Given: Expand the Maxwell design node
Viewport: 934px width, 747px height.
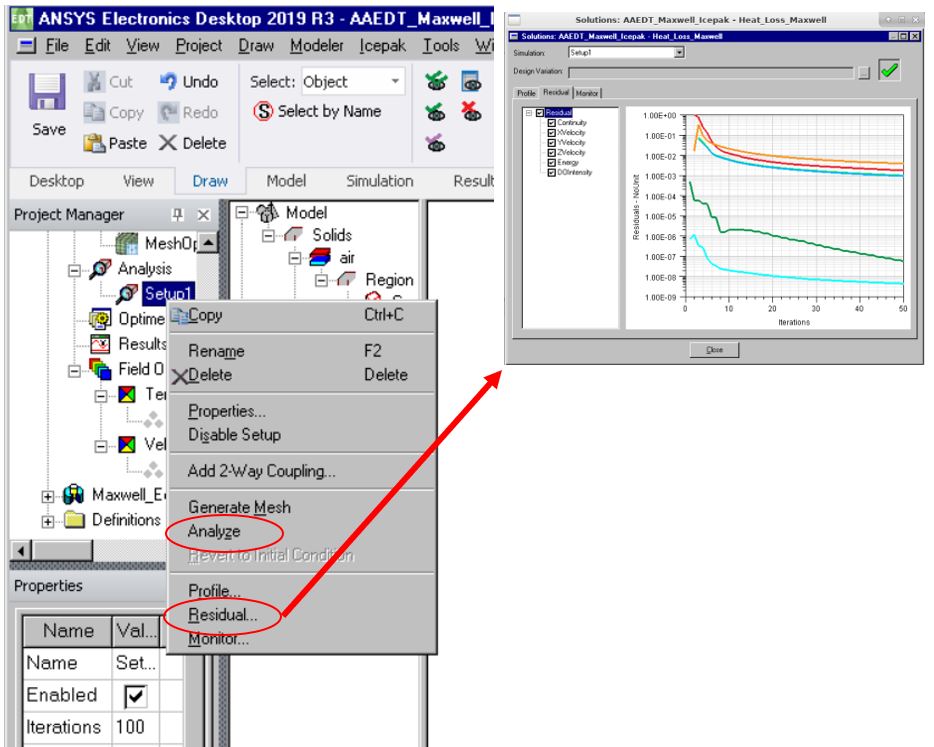Looking at the screenshot, I should click(x=48, y=496).
